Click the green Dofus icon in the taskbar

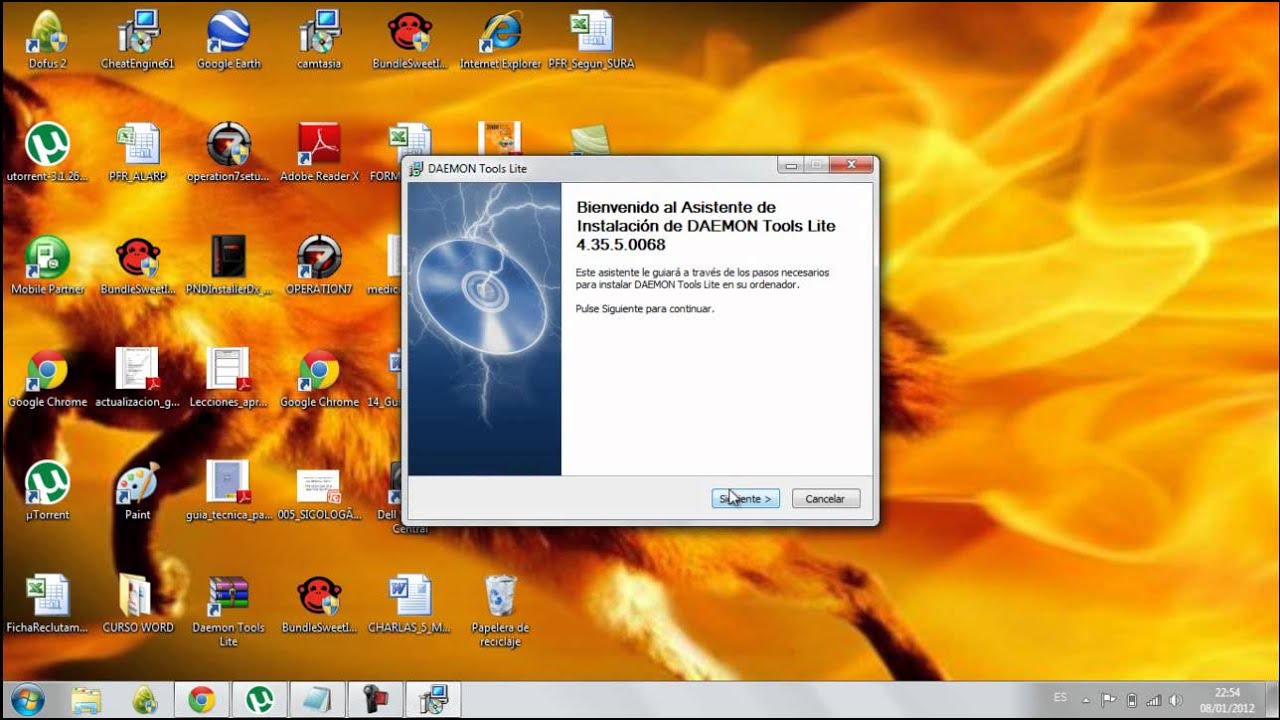point(145,699)
